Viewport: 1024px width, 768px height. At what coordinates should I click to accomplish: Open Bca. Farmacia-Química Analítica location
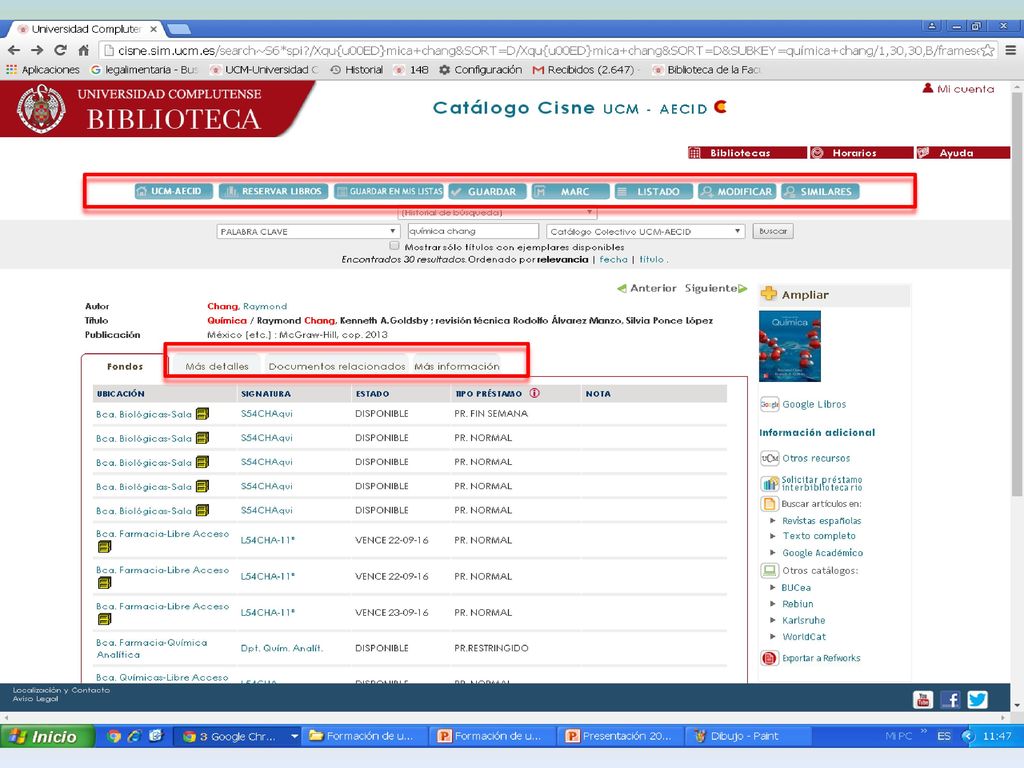[152, 648]
